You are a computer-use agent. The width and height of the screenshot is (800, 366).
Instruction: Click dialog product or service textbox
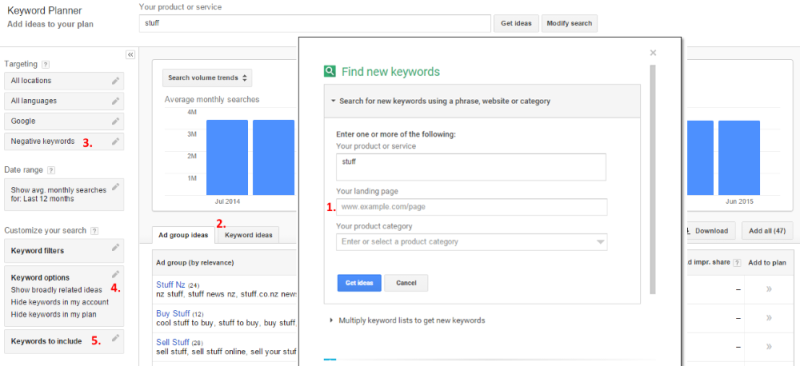click(x=471, y=167)
